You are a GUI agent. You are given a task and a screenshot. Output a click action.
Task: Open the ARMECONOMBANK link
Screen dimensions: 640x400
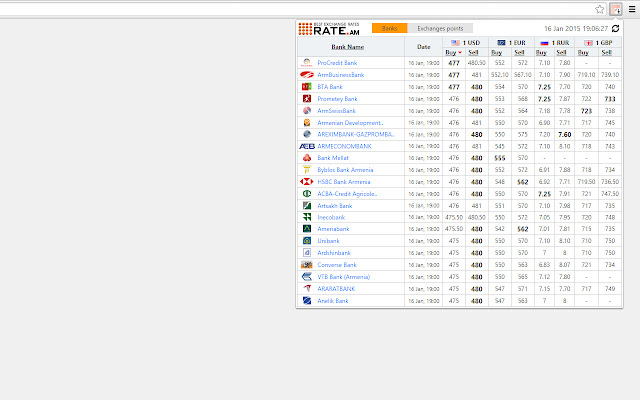pyautogui.click(x=344, y=146)
